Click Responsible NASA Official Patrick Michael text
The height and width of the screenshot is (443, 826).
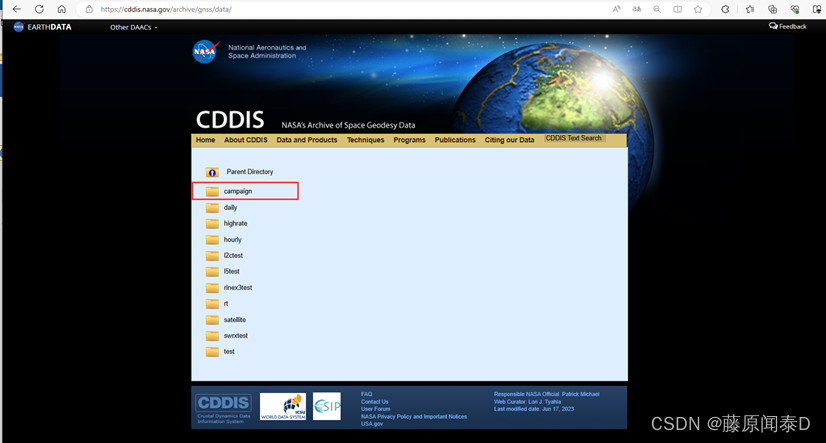tap(546, 394)
